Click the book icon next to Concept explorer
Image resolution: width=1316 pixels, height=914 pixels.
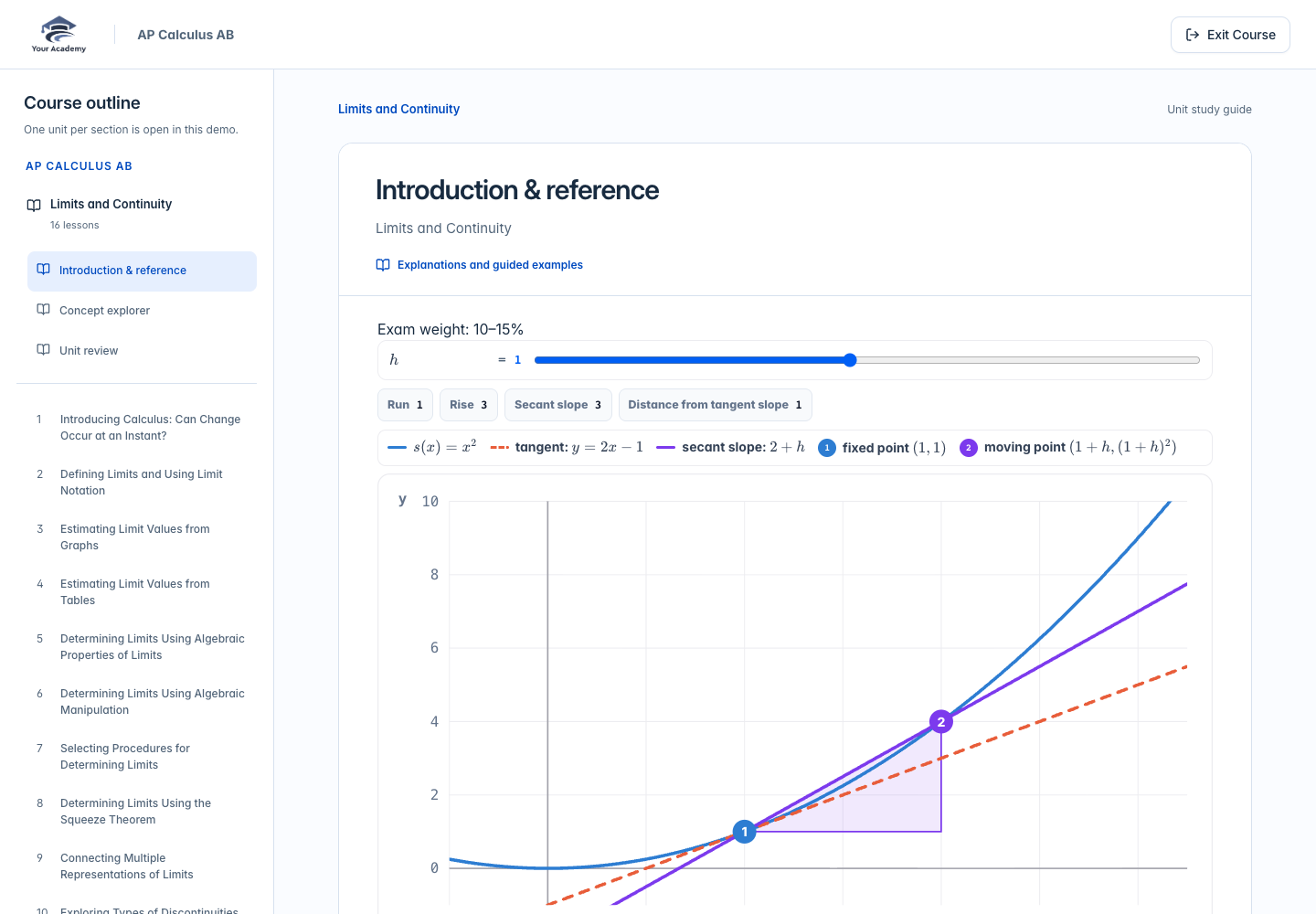(x=43, y=310)
